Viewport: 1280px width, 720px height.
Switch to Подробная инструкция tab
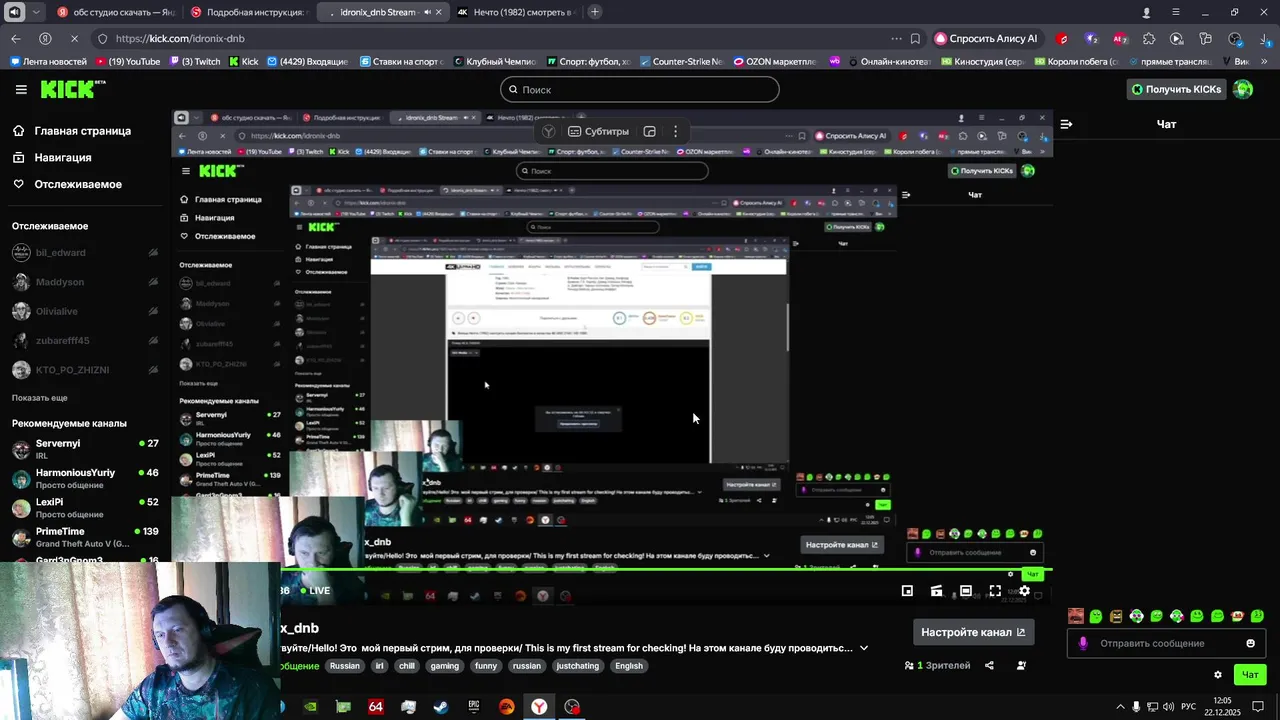click(x=248, y=12)
